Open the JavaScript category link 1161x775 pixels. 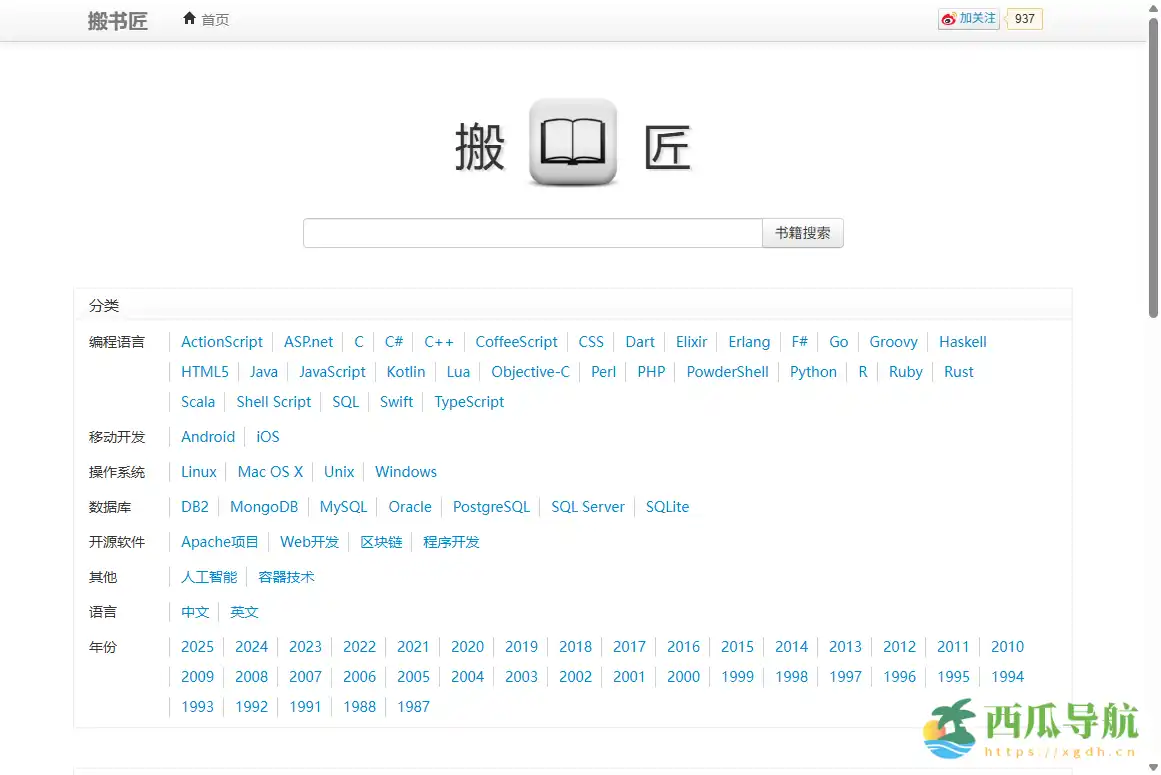(x=332, y=371)
